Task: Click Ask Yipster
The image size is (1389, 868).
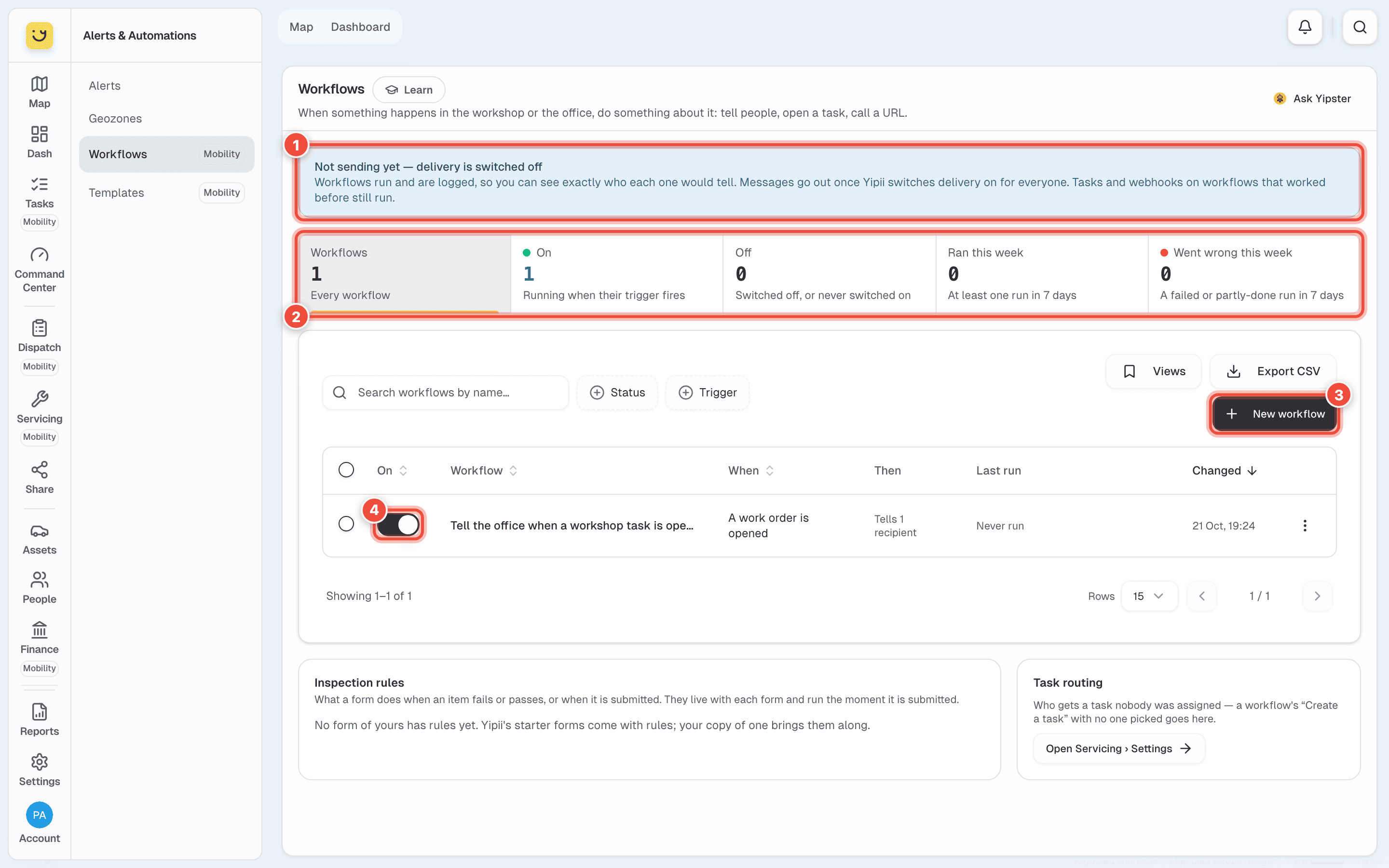Action: pyautogui.click(x=1312, y=98)
